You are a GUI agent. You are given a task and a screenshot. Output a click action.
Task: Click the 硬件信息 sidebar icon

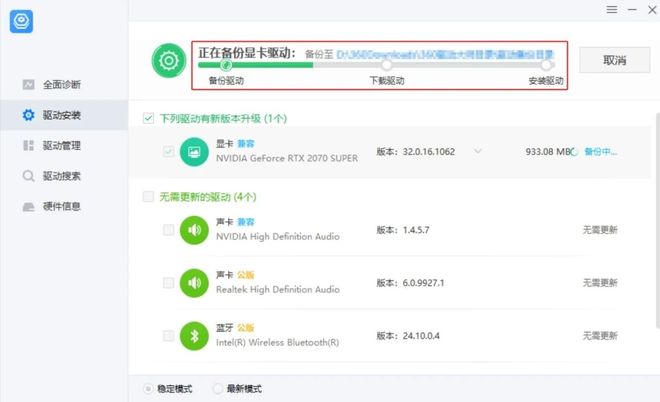coord(28,207)
